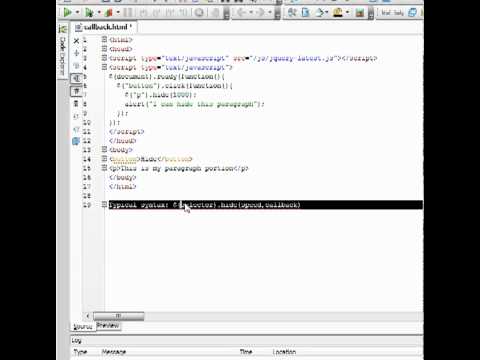Click the Message column header in Log
This screenshot has width=480, height=360.
click(114, 352)
